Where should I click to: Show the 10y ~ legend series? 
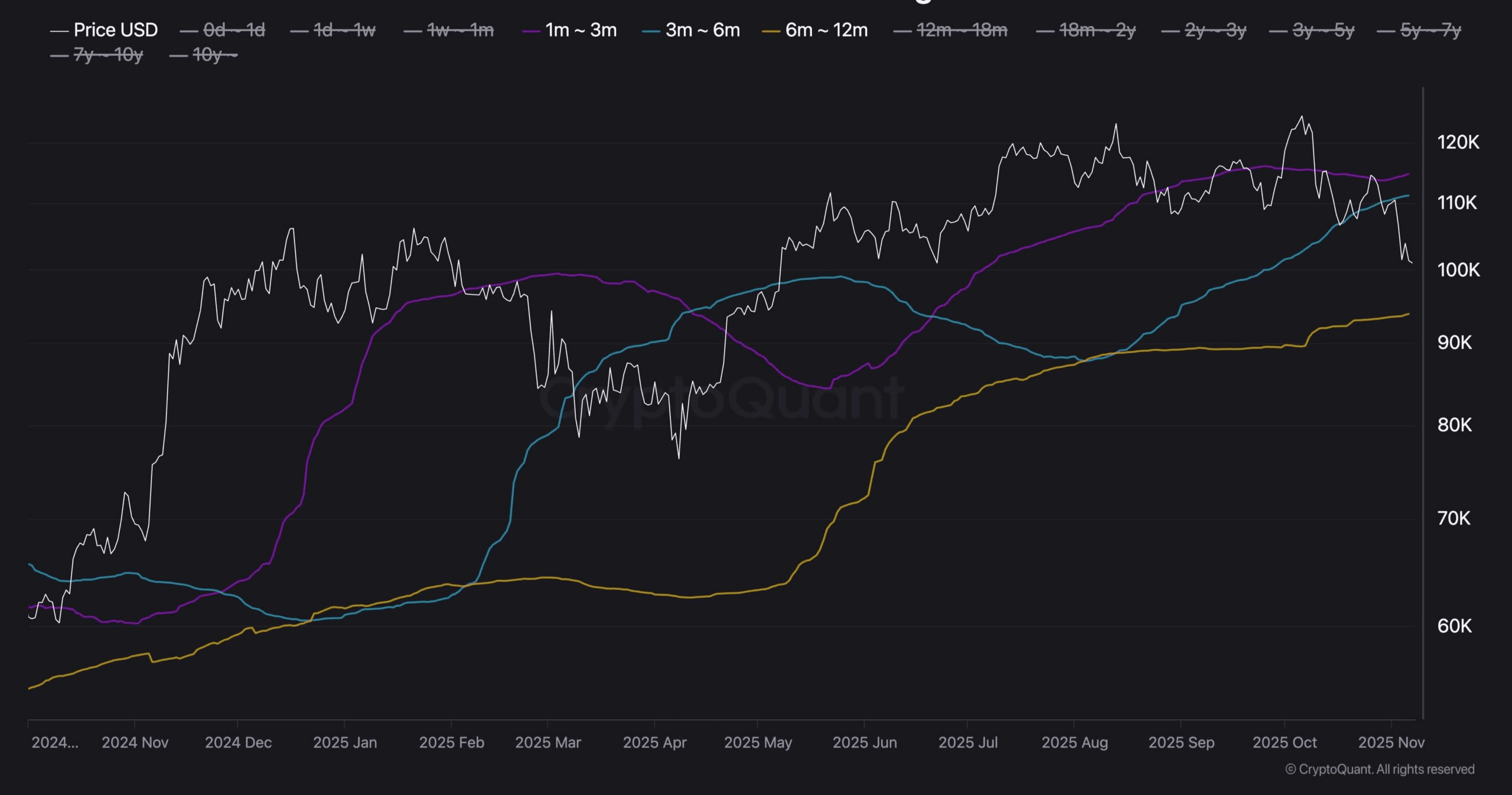click(214, 56)
